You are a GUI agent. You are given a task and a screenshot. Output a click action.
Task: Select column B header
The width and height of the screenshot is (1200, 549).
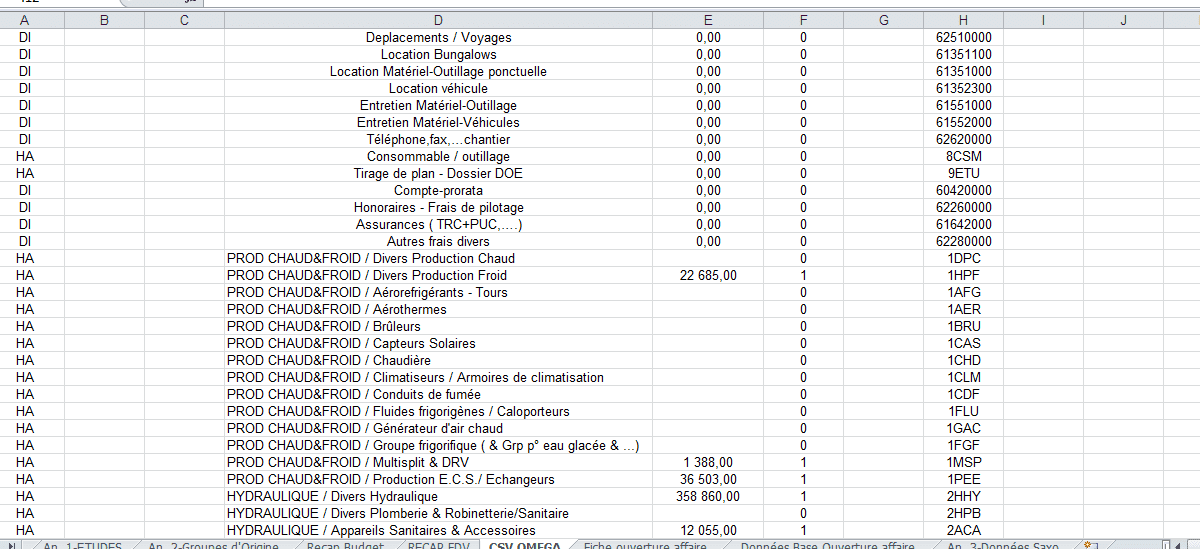click(104, 20)
